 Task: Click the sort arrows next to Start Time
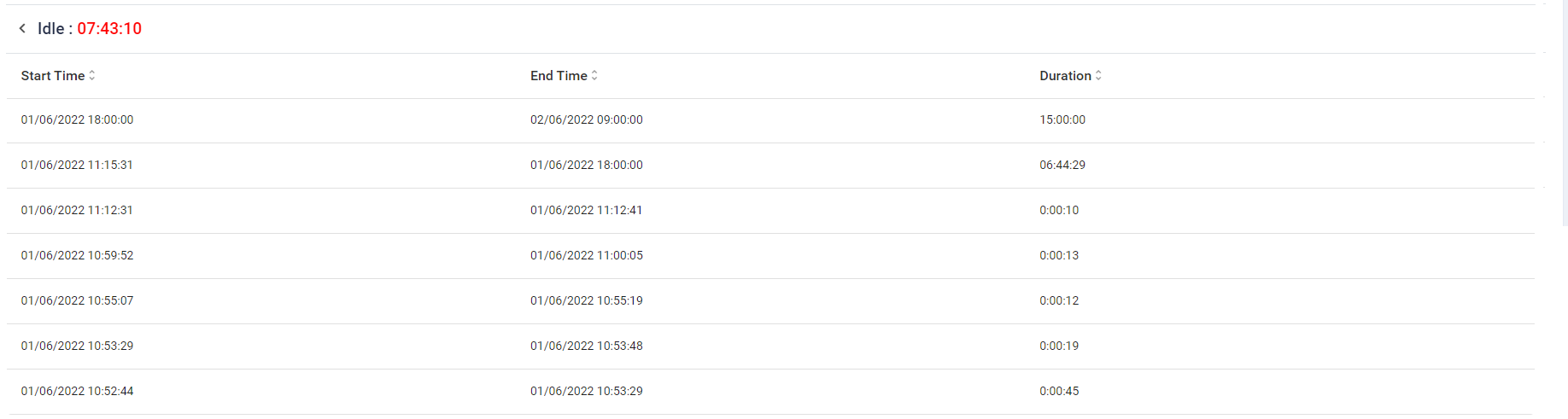[x=92, y=76]
